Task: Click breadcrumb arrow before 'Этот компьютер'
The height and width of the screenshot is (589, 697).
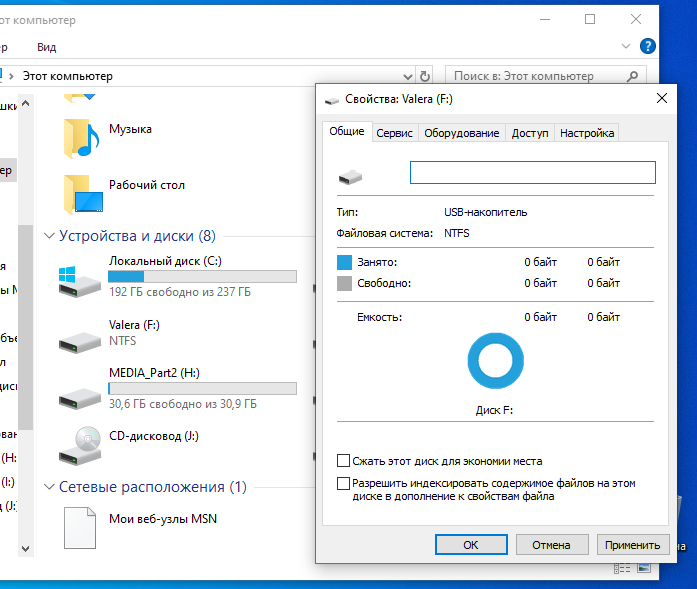Action: pyautogui.click(x=12, y=76)
